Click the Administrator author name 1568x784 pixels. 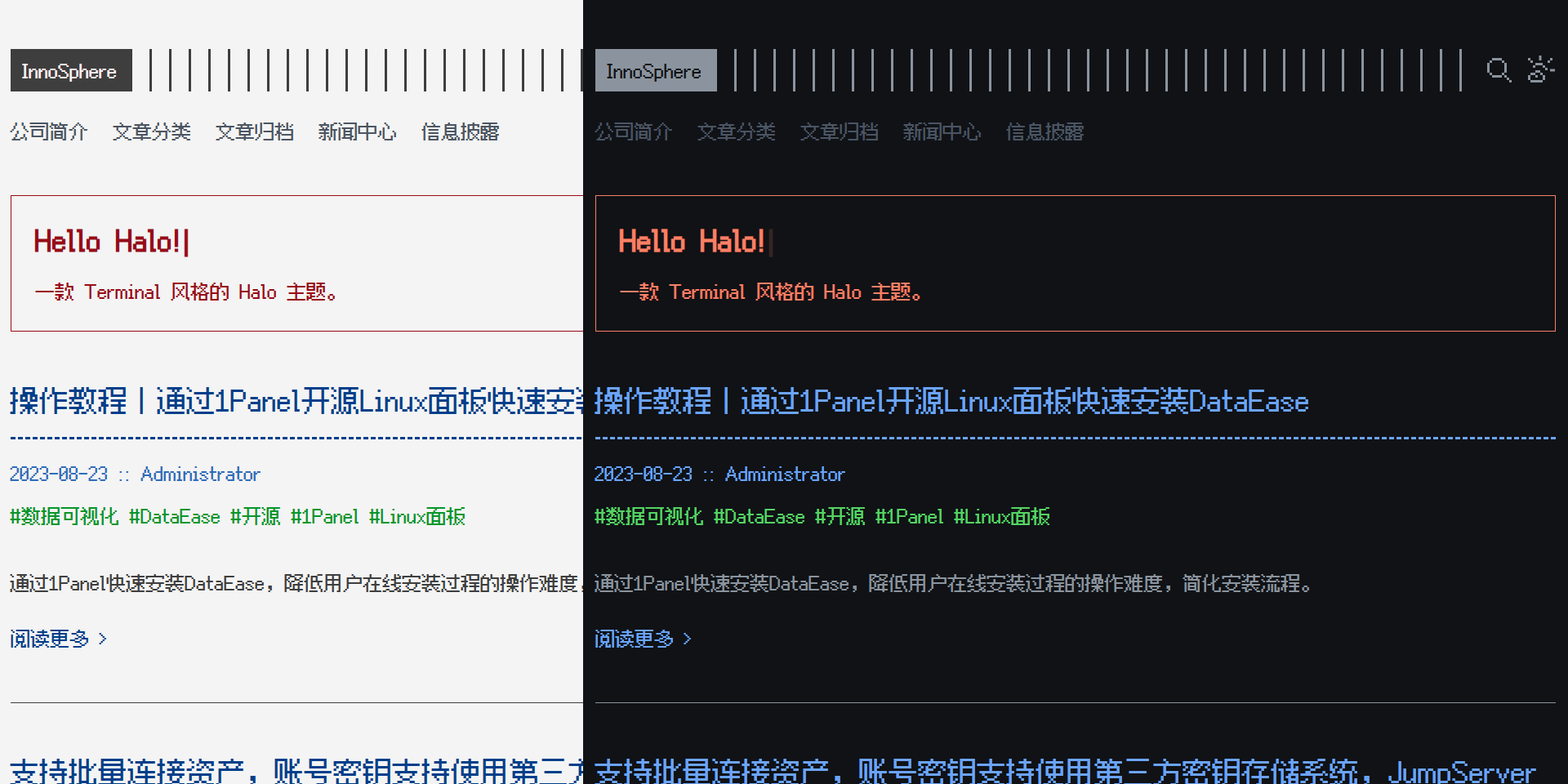click(x=200, y=474)
